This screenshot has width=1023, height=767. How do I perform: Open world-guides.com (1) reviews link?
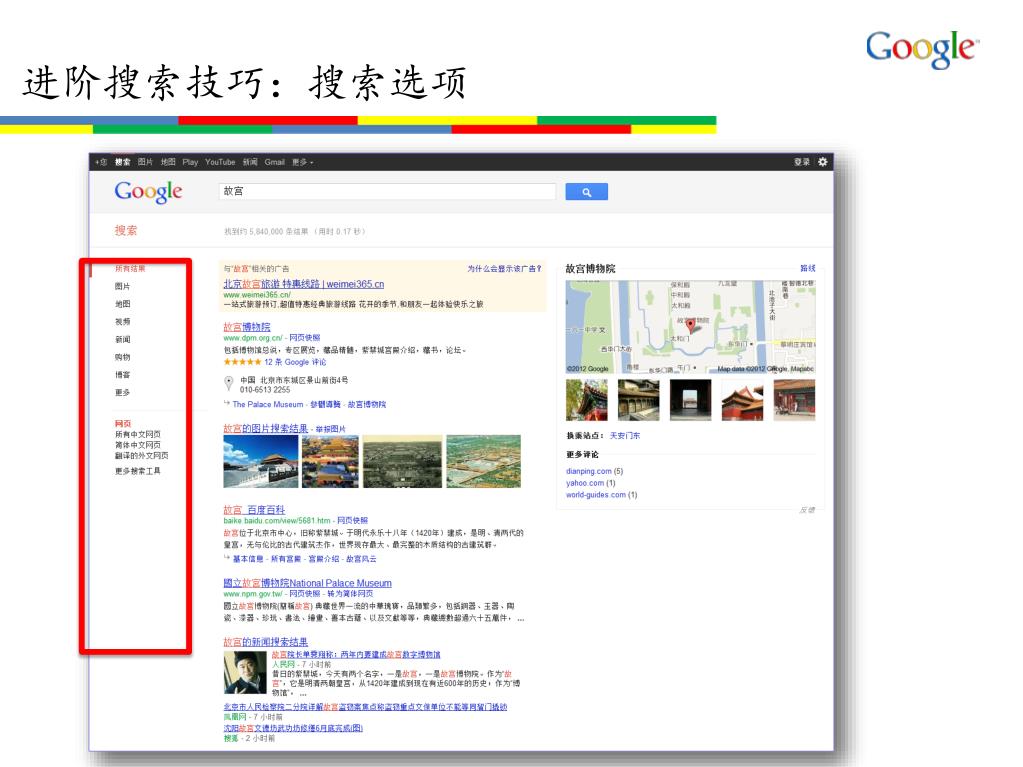tap(602, 495)
